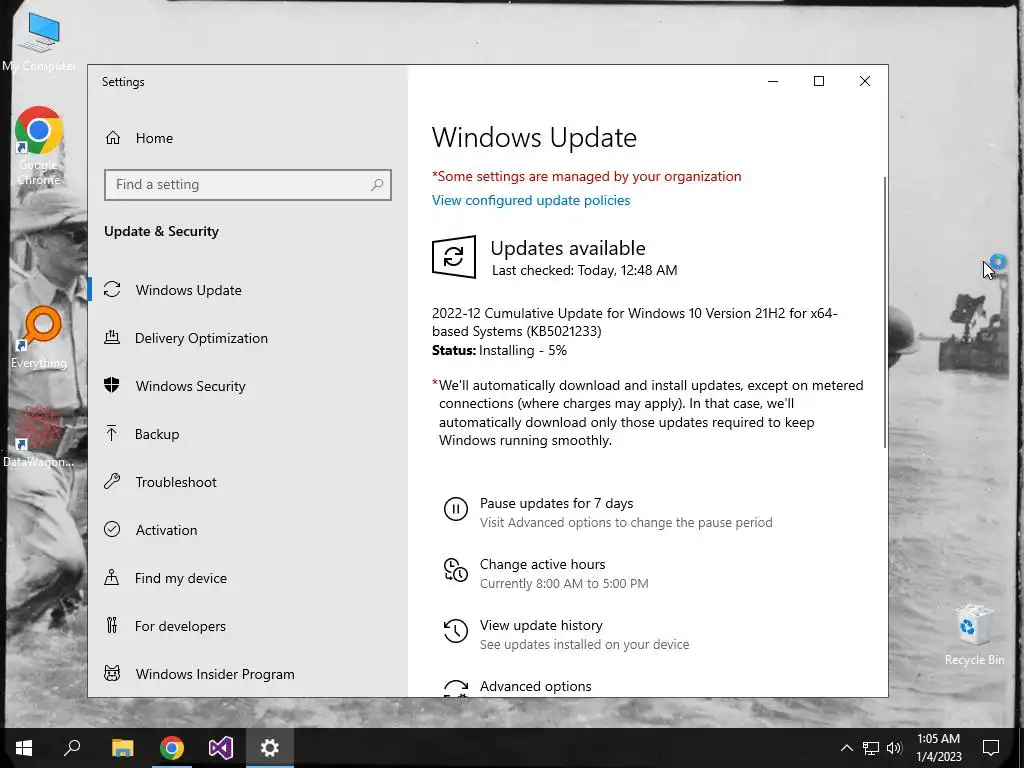
Task: Select the My Computer desktop icon
Action: [x=39, y=42]
